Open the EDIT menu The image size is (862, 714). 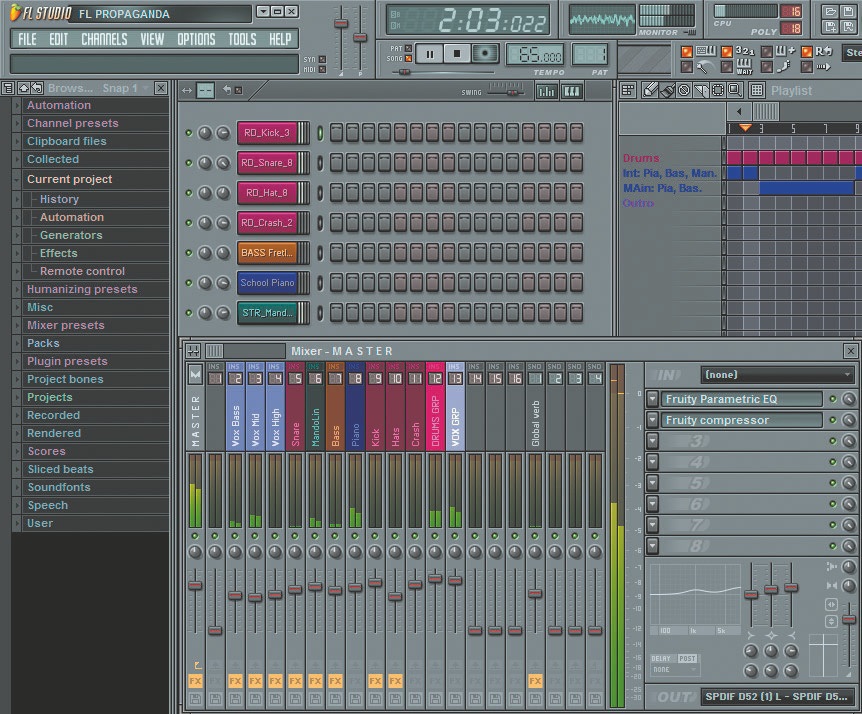(58, 39)
